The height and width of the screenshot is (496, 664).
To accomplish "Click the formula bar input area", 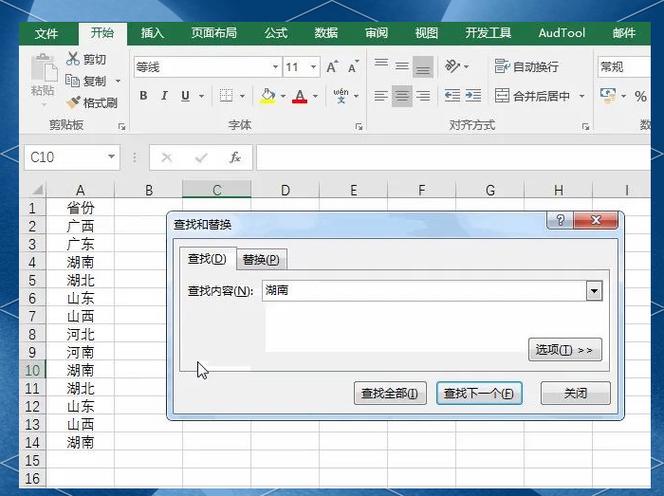I will click(453, 158).
